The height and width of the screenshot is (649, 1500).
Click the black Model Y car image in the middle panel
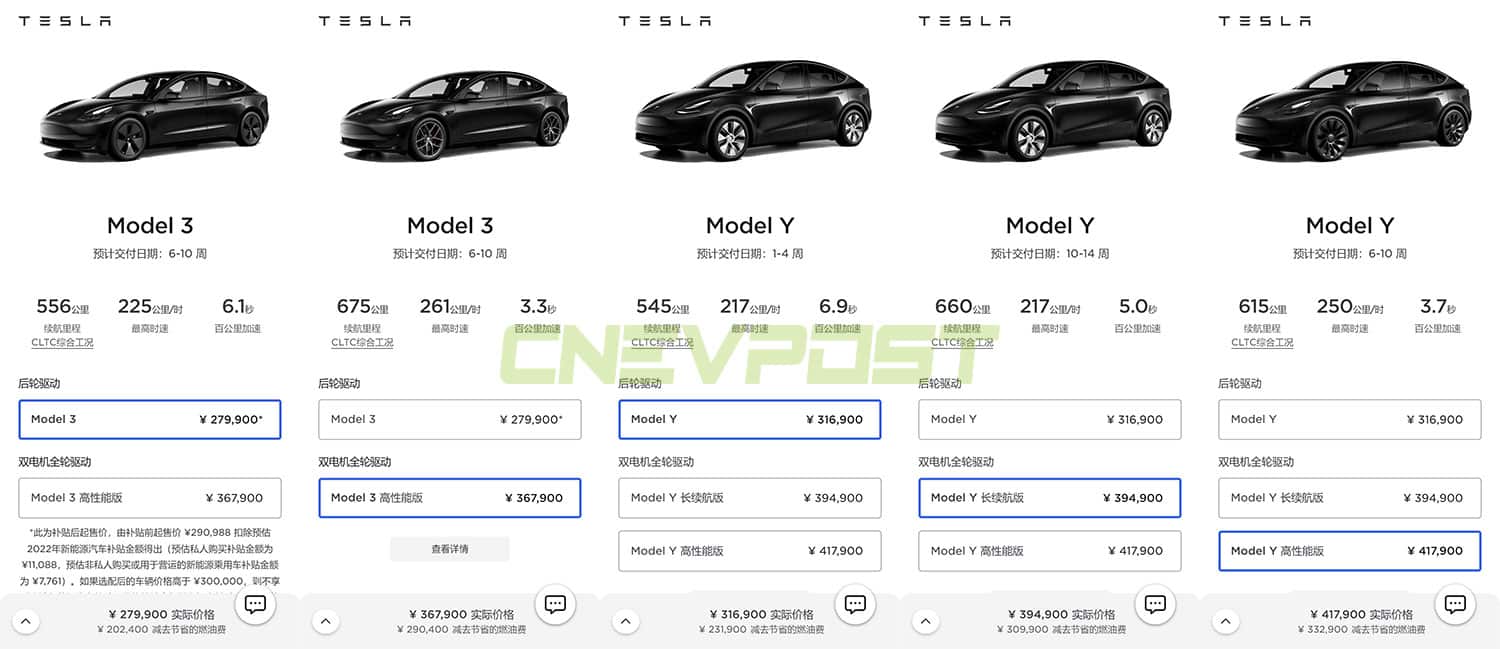[750, 110]
